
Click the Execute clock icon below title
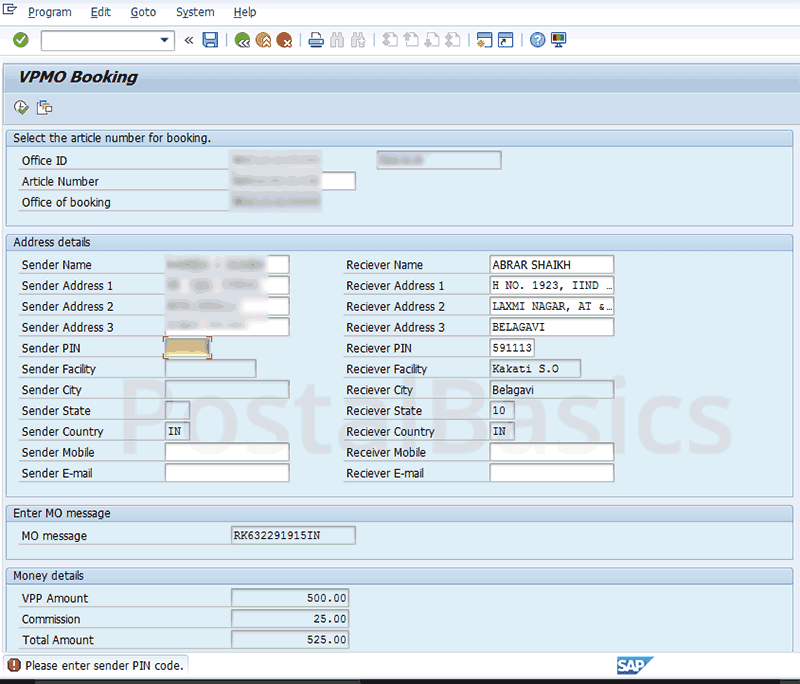click(x=21, y=108)
